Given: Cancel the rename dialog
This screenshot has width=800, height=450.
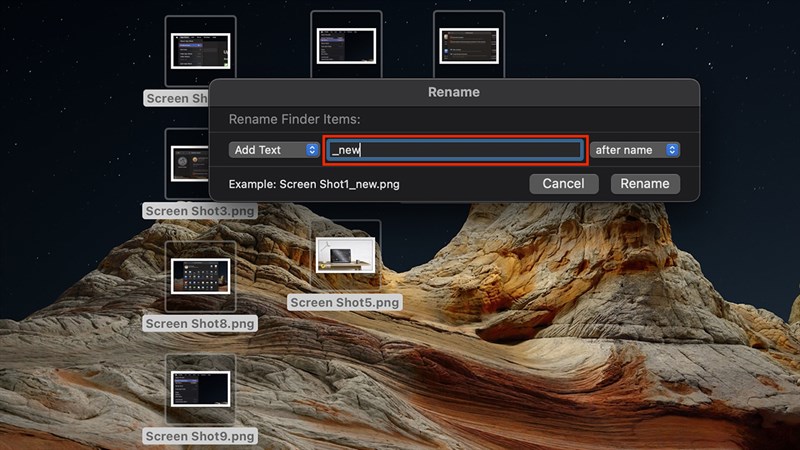Looking at the screenshot, I should pyautogui.click(x=563, y=184).
